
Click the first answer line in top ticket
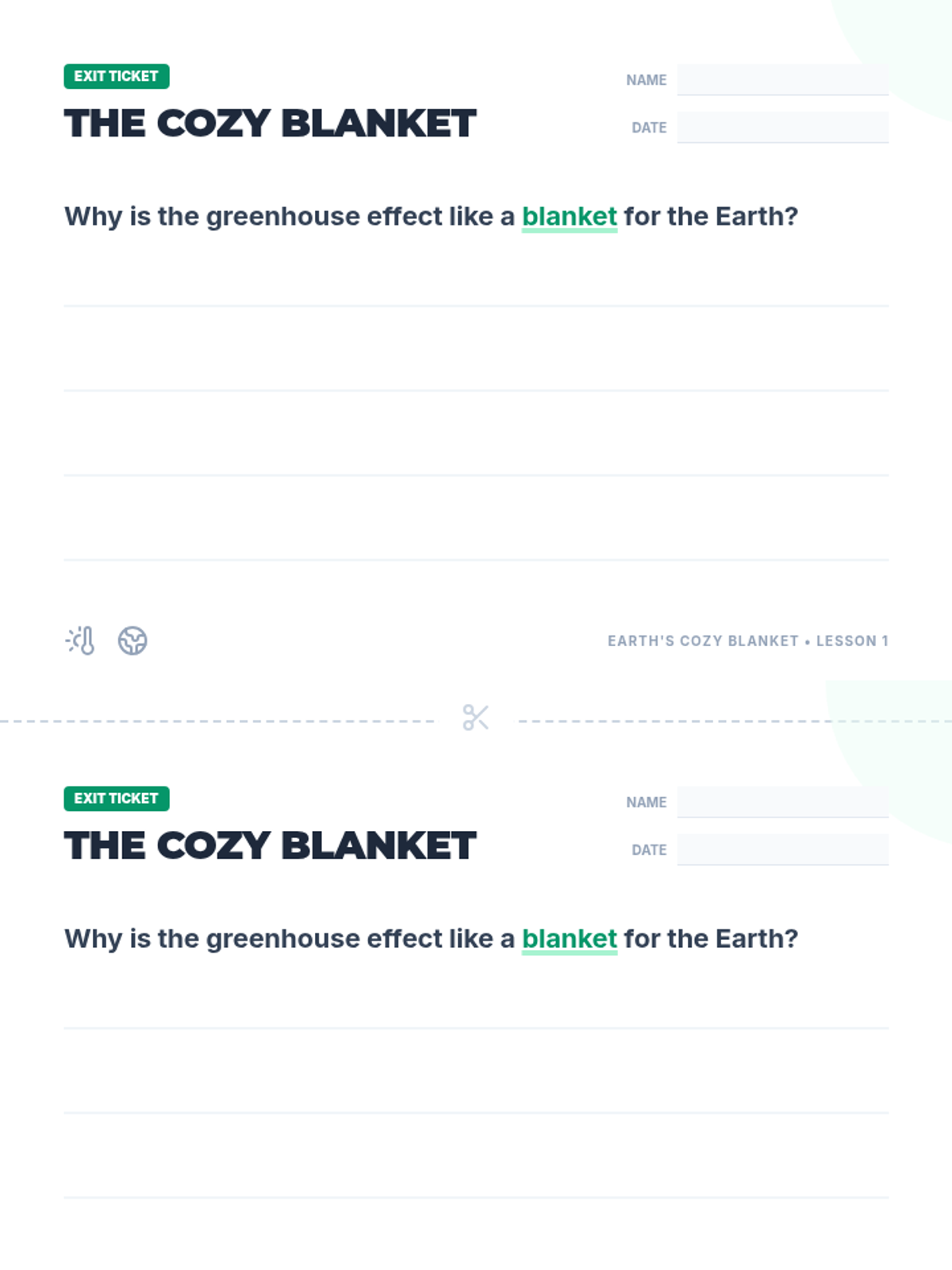(476, 306)
